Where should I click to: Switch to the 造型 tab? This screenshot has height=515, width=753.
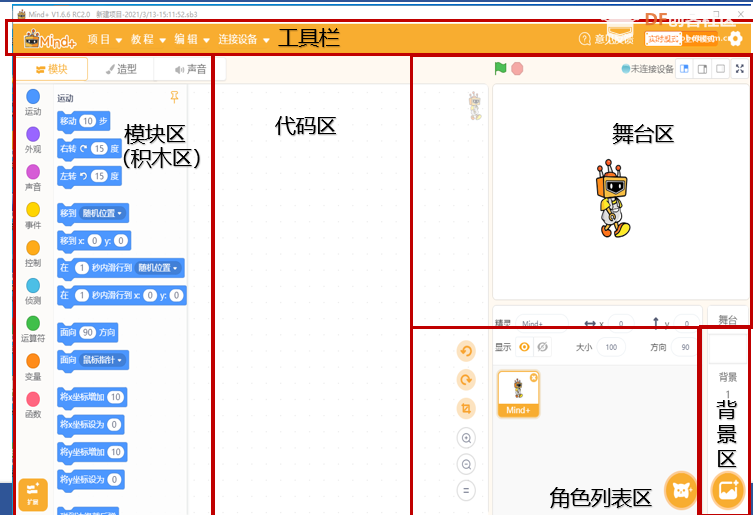(121, 69)
